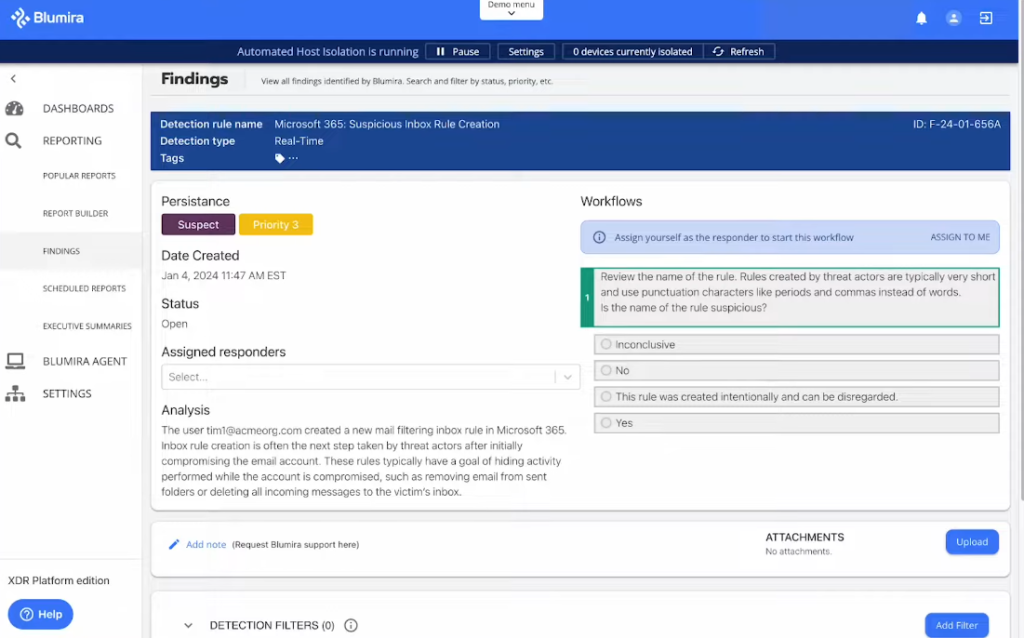Pause Automated Host Isolation

(x=457, y=52)
